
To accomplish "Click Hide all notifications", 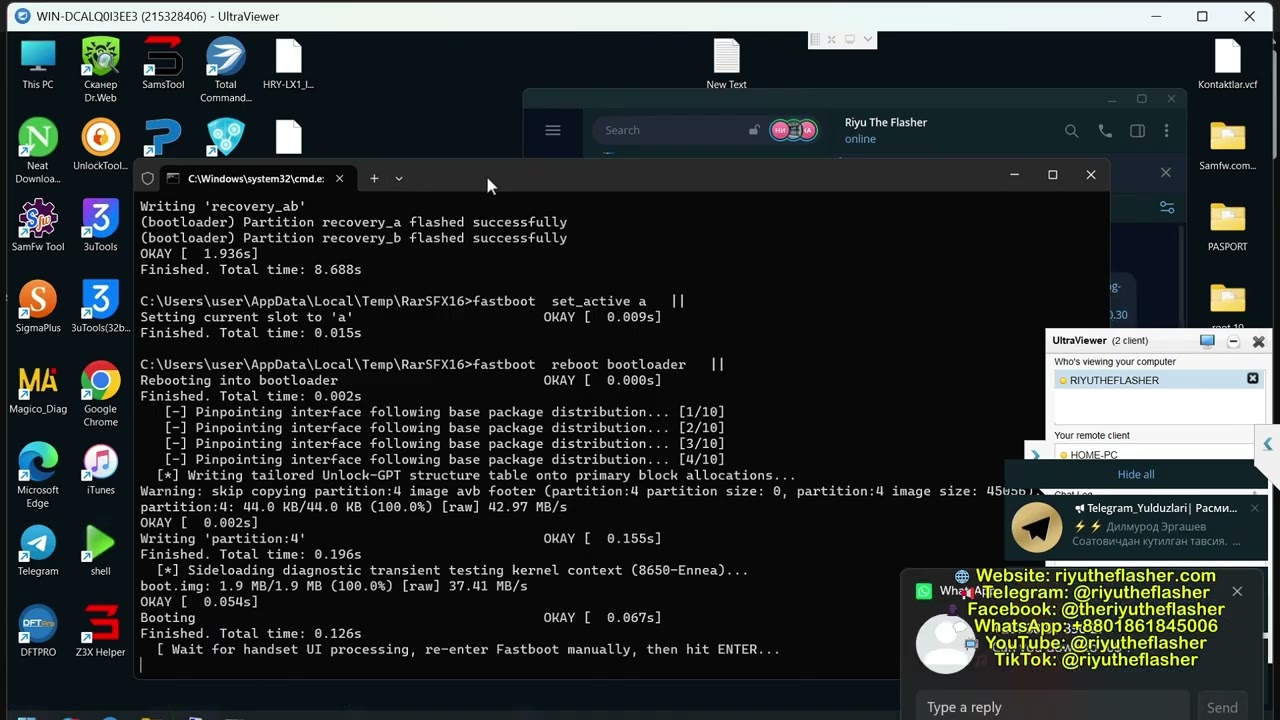I will tap(1136, 474).
